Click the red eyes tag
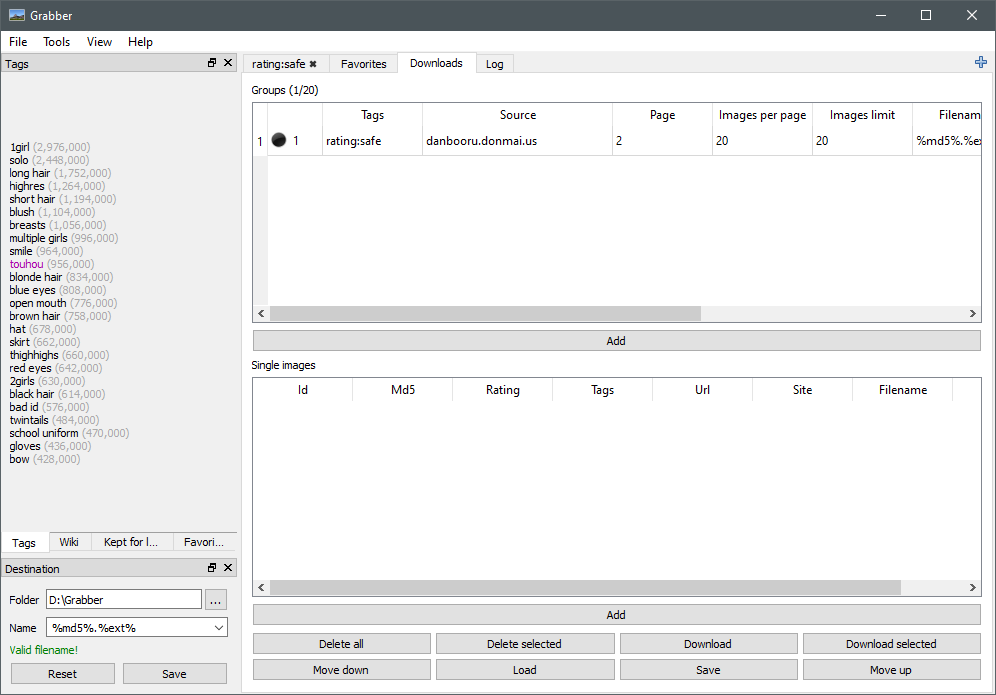The width and height of the screenshot is (996, 695). [30, 368]
